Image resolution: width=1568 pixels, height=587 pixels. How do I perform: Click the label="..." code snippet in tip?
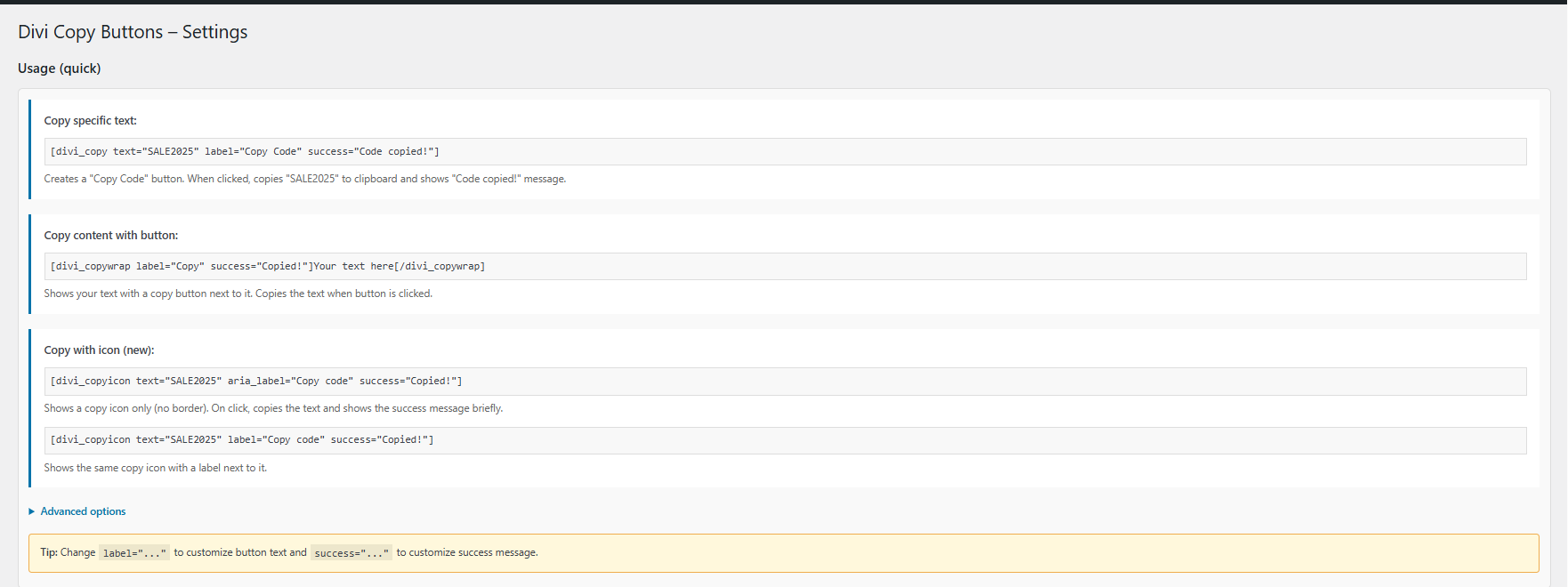134,553
